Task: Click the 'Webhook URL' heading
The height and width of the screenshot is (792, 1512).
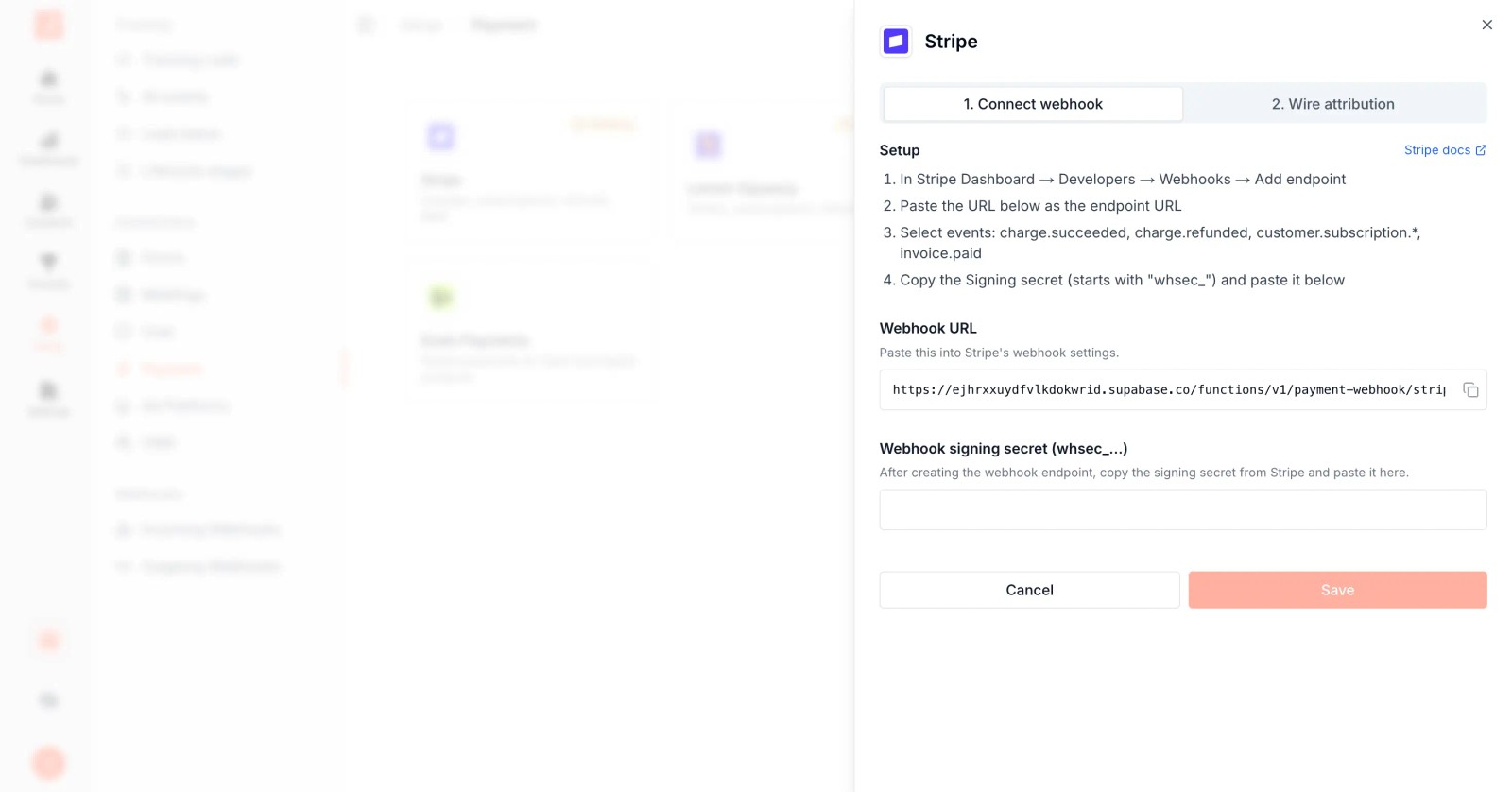Action: pos(928,329)
